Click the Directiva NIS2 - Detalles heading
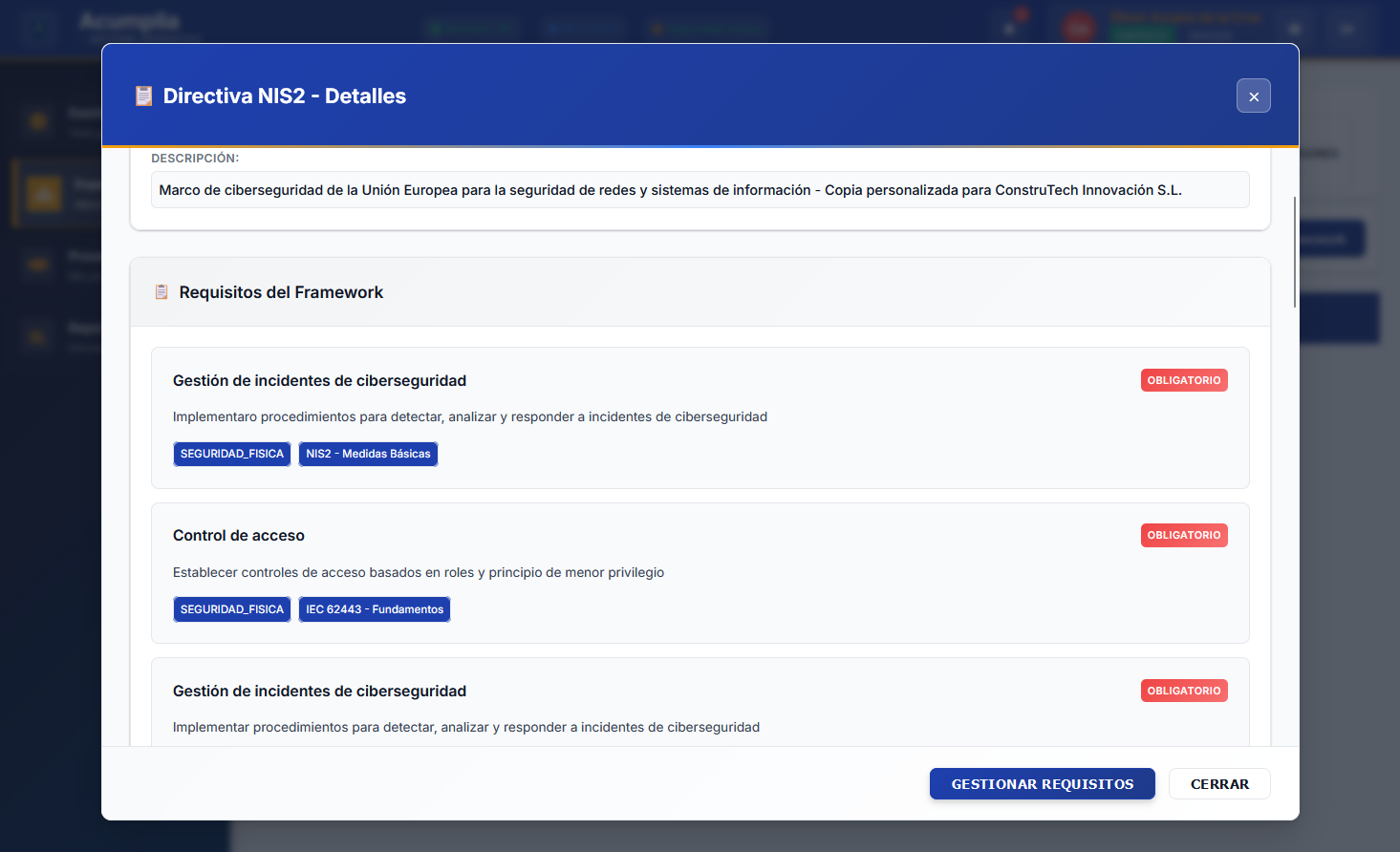 click(x=285, y=96)
